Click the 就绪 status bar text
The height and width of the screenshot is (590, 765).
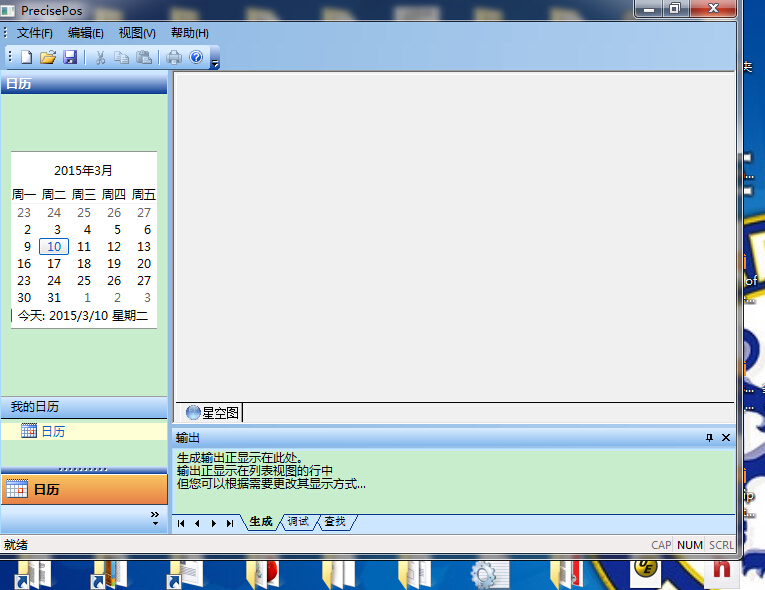tap(16, 545)
